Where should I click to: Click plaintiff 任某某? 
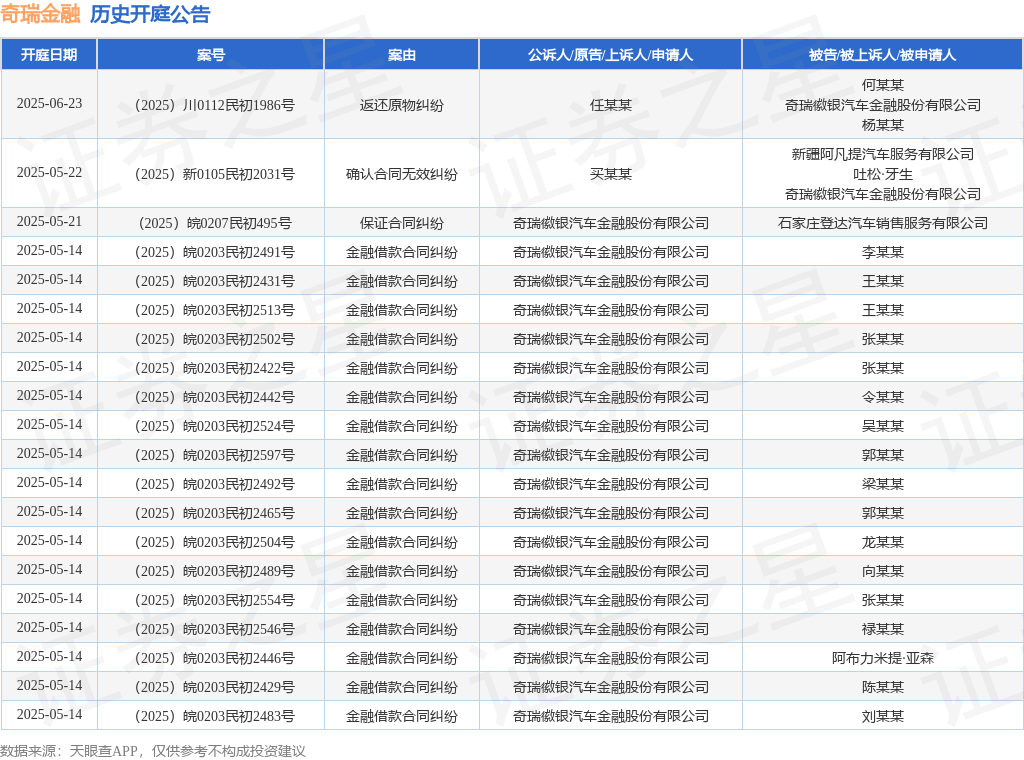click(x=611, y=105)
